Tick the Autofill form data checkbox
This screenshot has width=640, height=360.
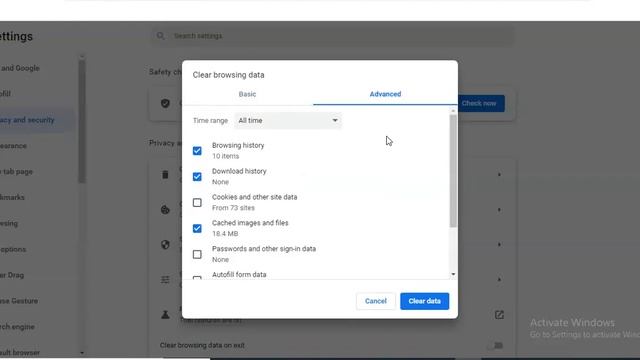[x=197, y=278]
